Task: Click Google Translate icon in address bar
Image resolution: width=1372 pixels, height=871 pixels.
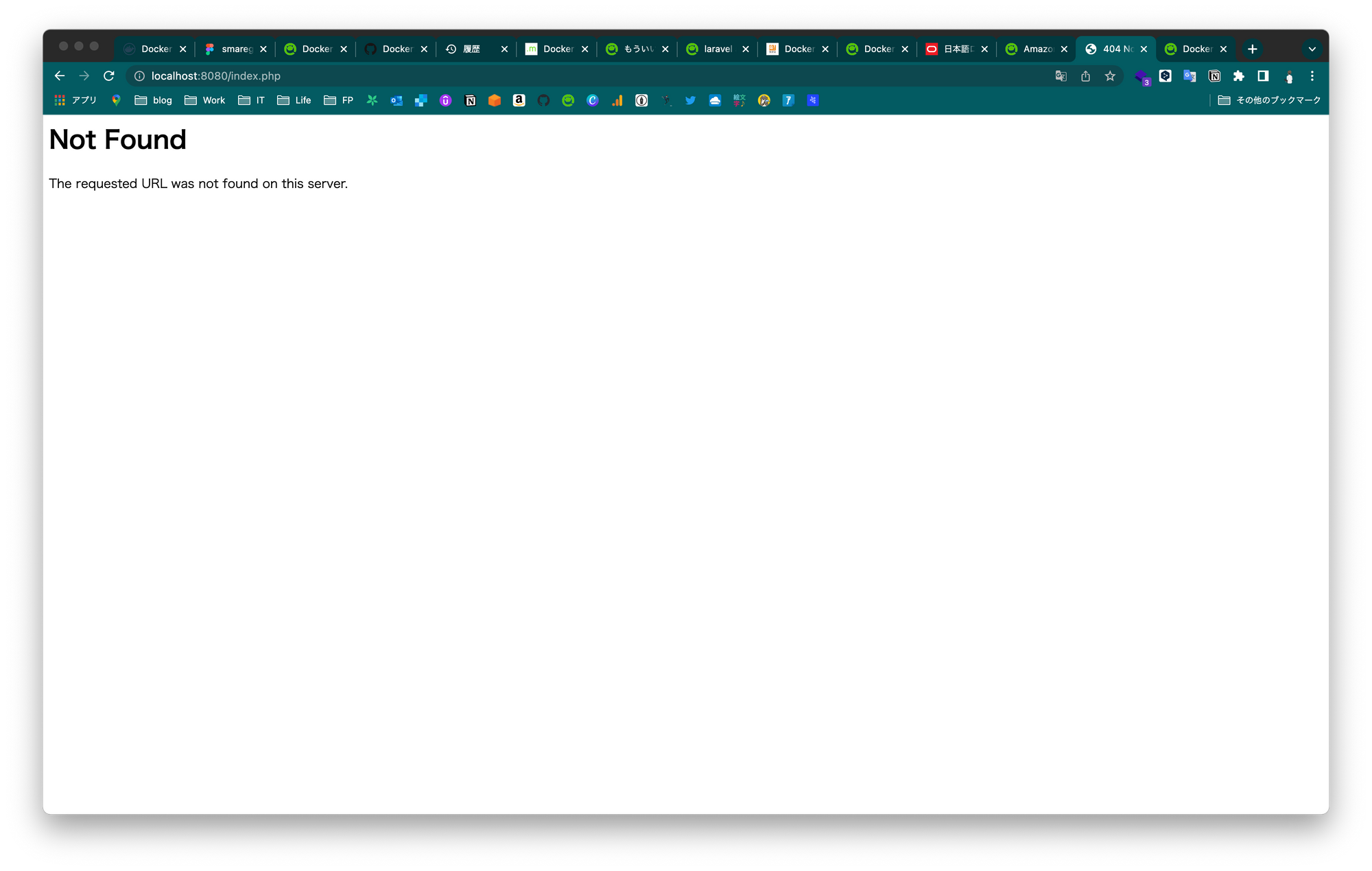Action: [1061, 76]
